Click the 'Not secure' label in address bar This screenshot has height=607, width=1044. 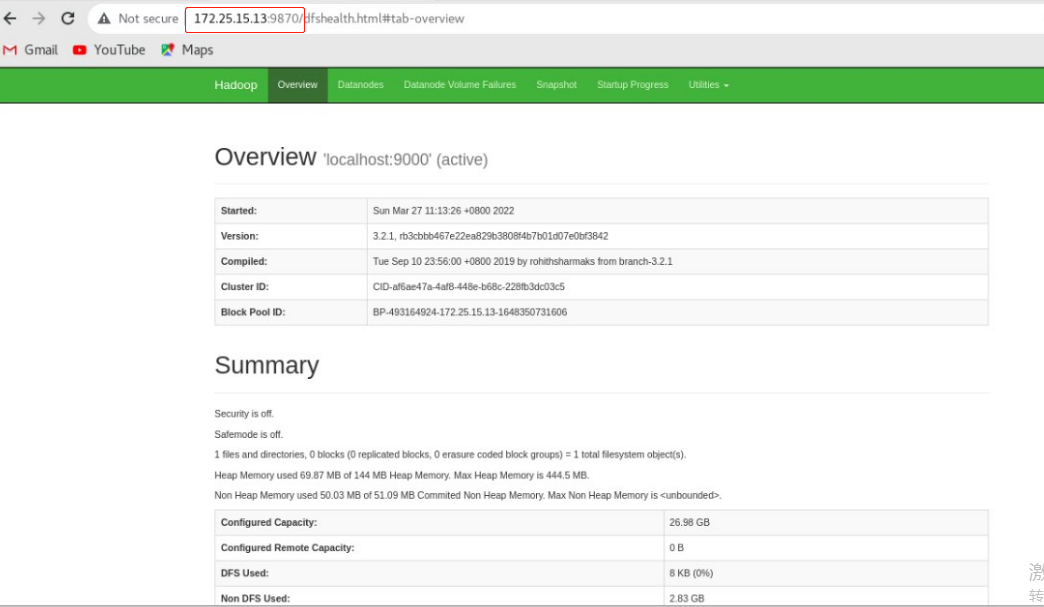click(x=148, y=19)
